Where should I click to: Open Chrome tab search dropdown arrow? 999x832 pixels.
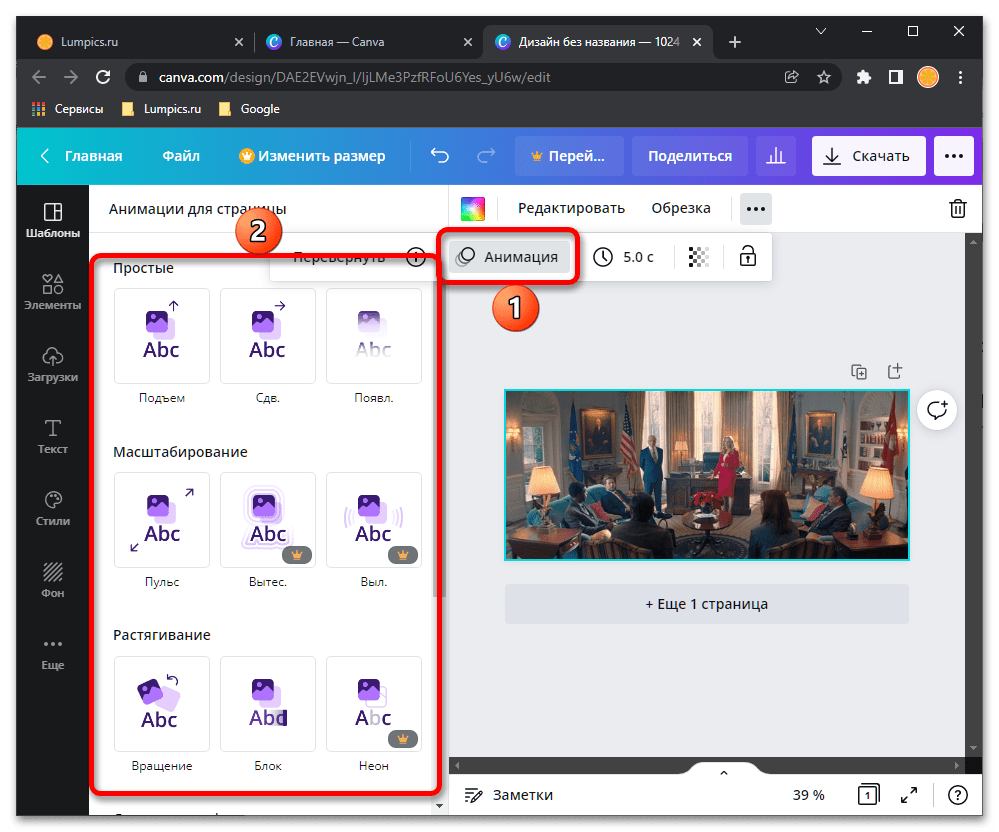[821, 31]
